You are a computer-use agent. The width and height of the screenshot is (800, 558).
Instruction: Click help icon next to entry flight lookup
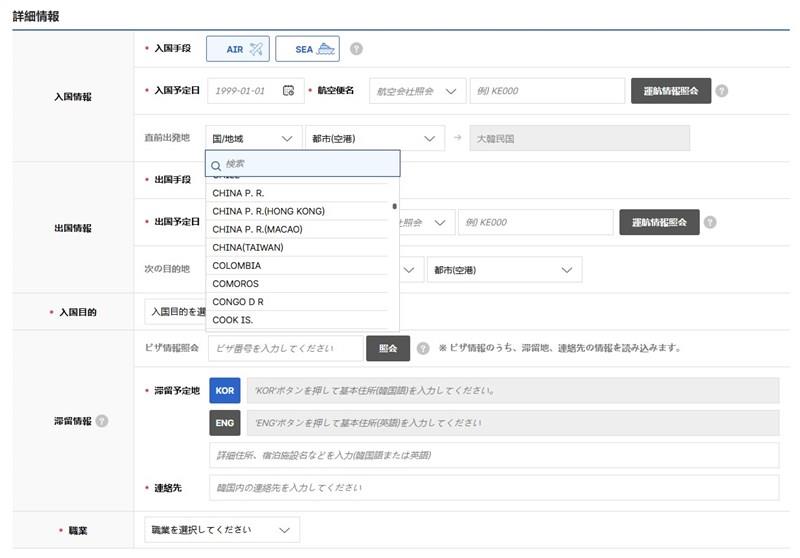tap(722, 91)
